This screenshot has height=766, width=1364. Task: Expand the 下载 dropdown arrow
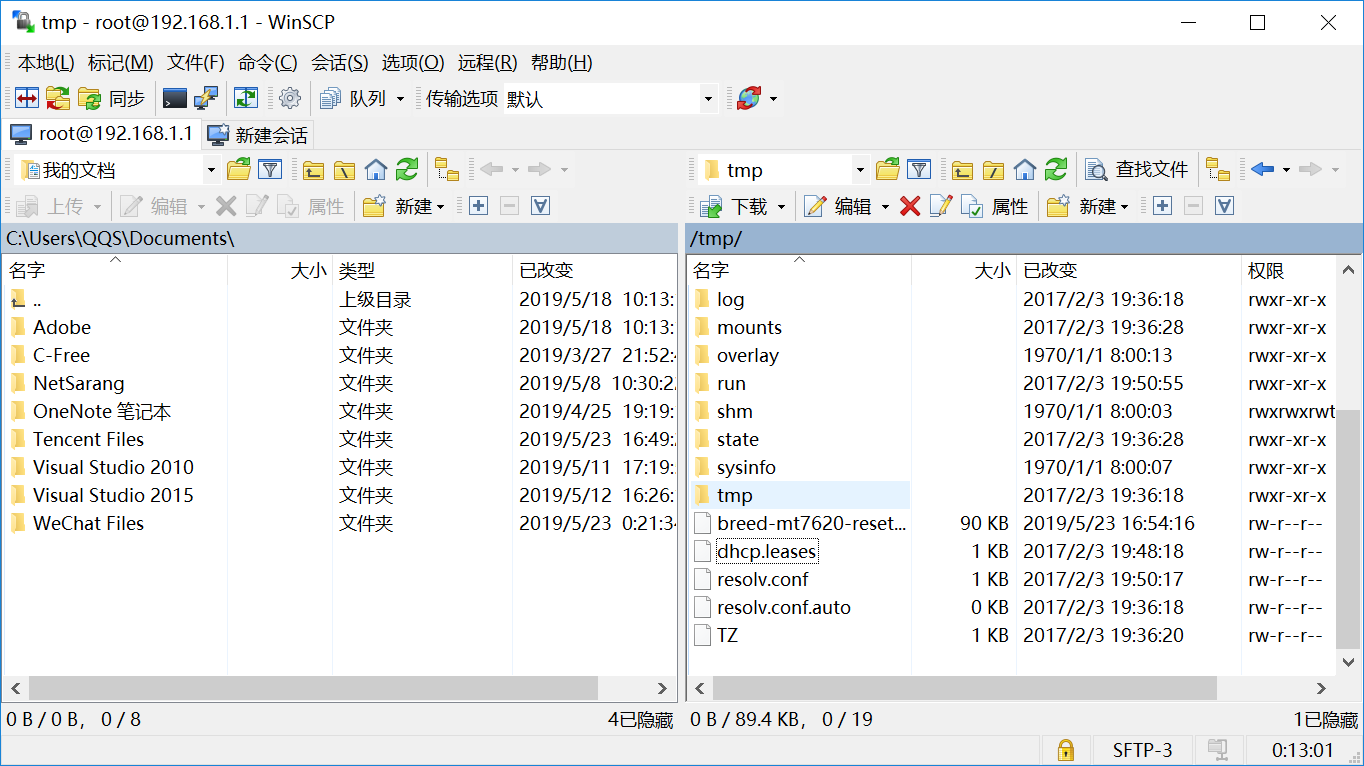click(782, 207)
